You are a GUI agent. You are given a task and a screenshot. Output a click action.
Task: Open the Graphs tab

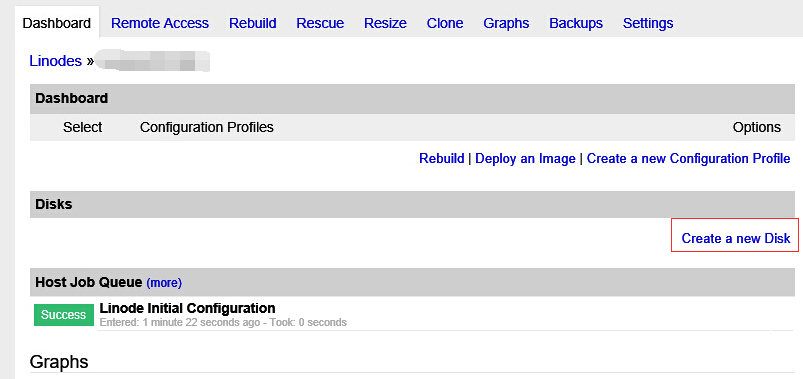pyautogui.click(x=506, y=24)
